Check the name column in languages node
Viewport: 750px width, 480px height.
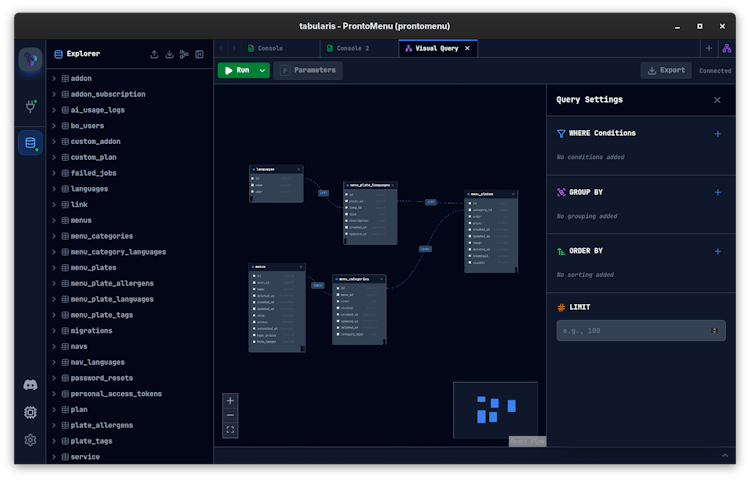pyautogui.click(x=253, y=185)
